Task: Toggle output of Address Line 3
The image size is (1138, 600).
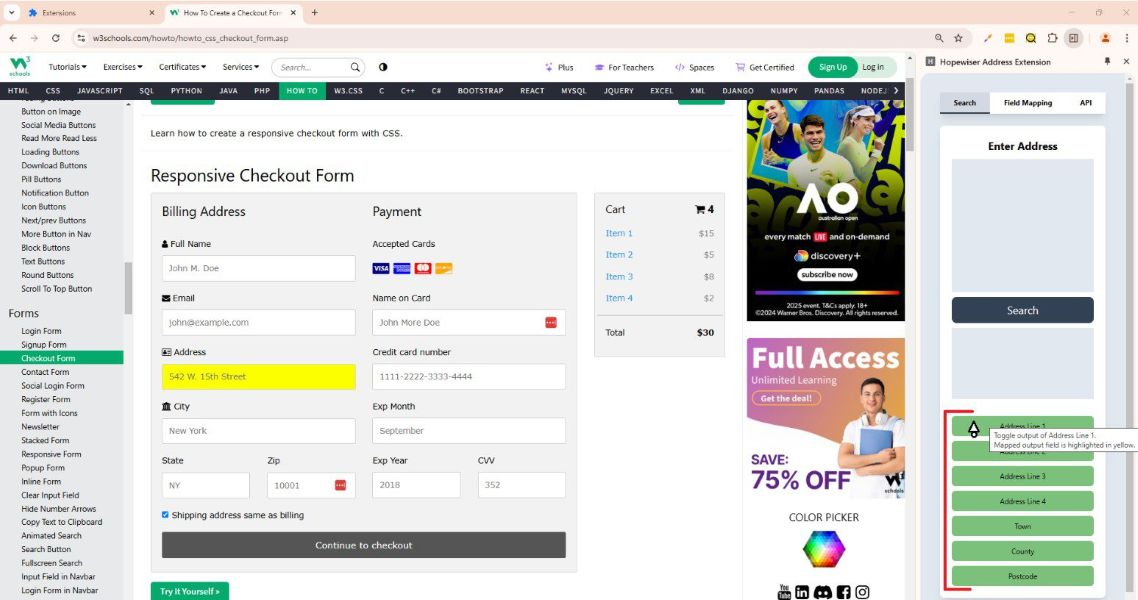Action: point(1022,476)
